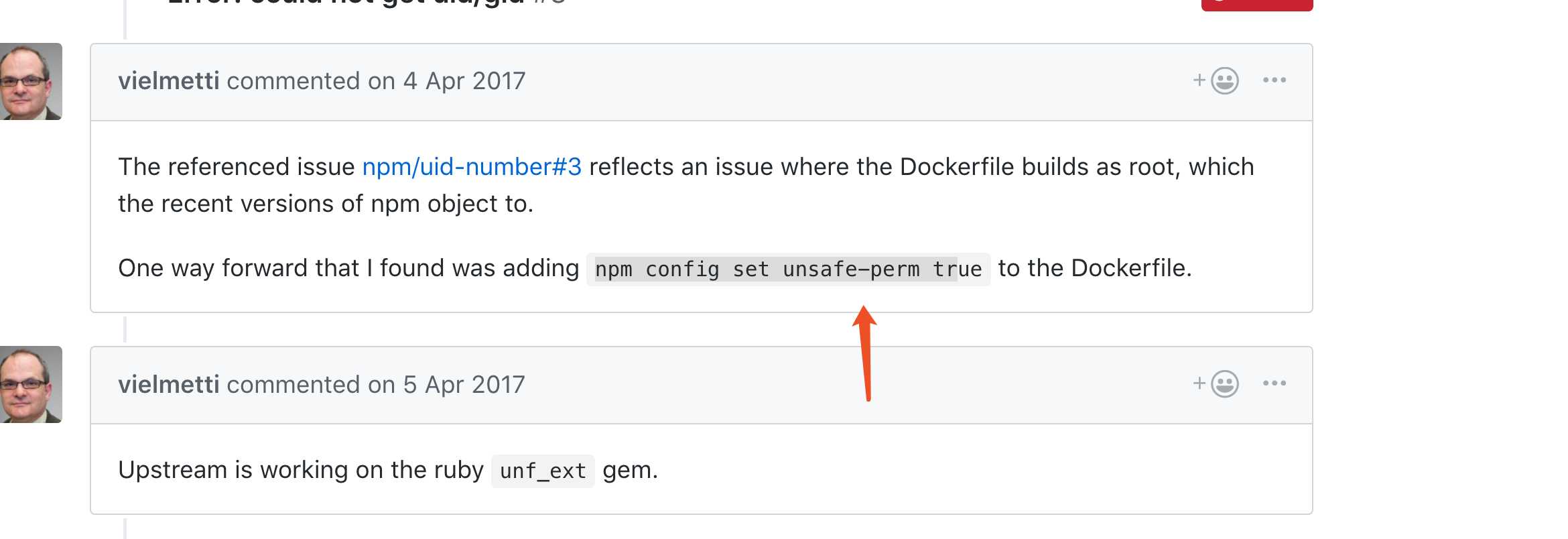Click the red status badge at the top
The height and width of the screenshot is (539, 1568).
(1257, 5)
